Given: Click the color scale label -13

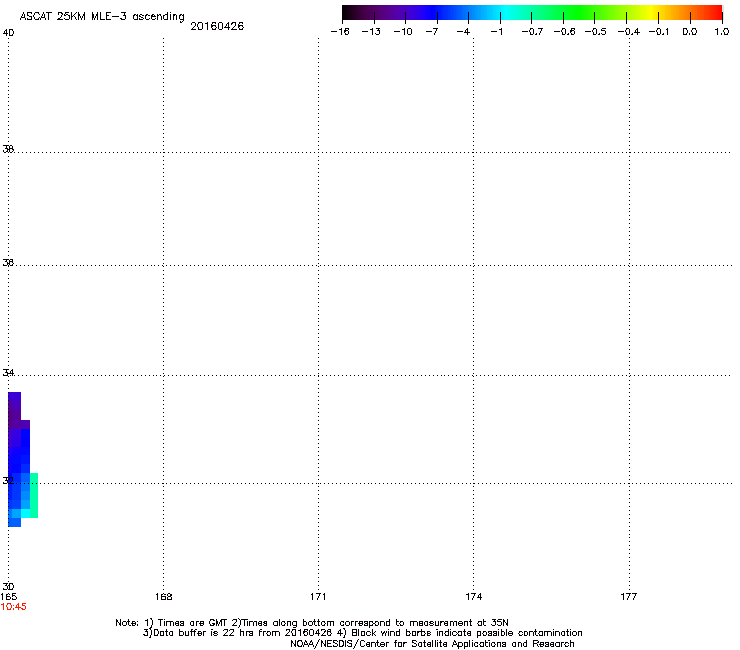Looking at the screenshot, I should point(371,32).
